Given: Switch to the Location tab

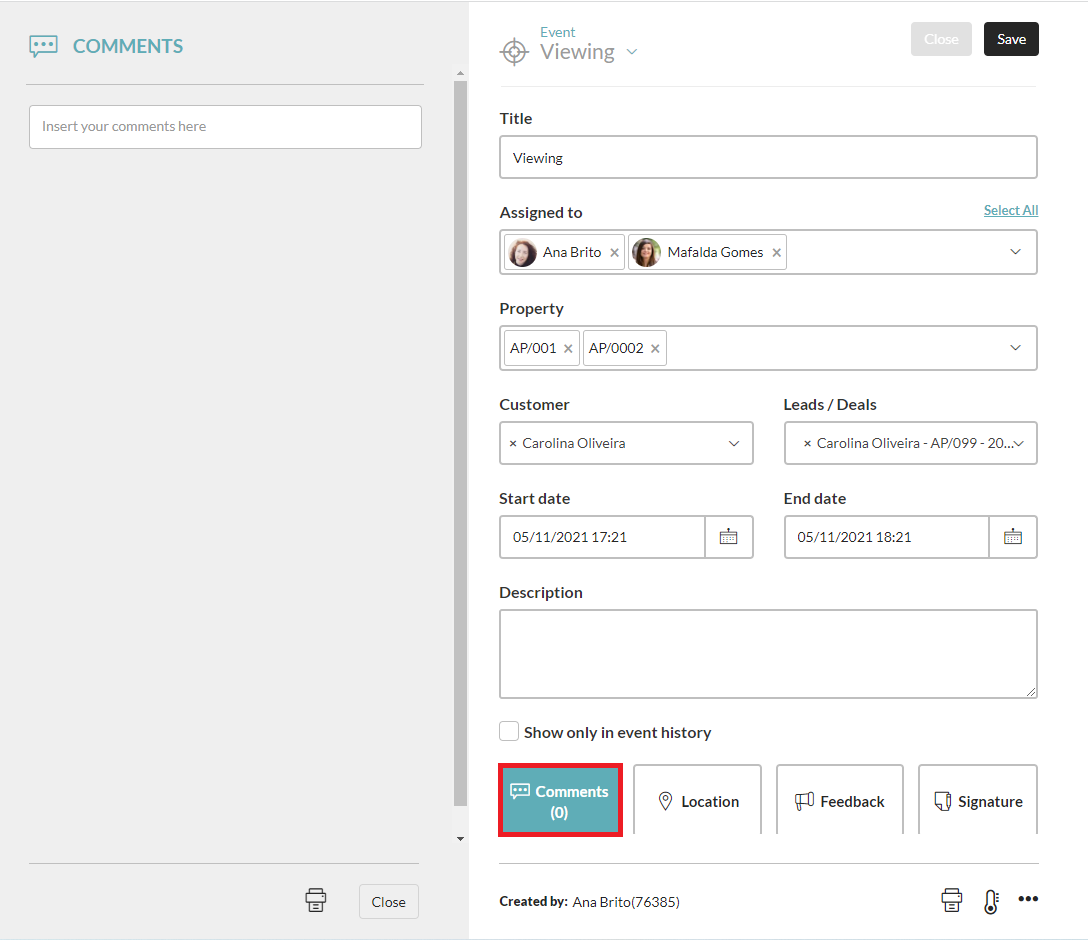Looking at the screenshot, I should [x=697, y=801].
